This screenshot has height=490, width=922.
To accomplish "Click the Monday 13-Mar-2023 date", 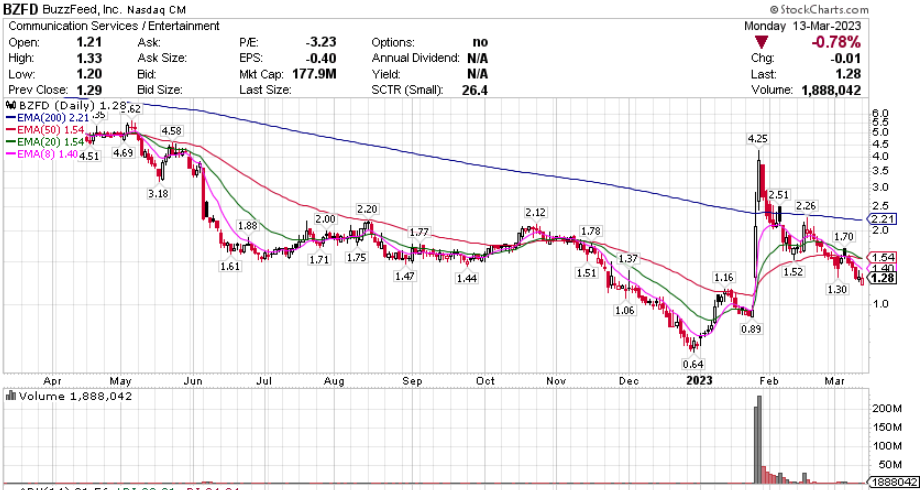I will pos(802,26).
